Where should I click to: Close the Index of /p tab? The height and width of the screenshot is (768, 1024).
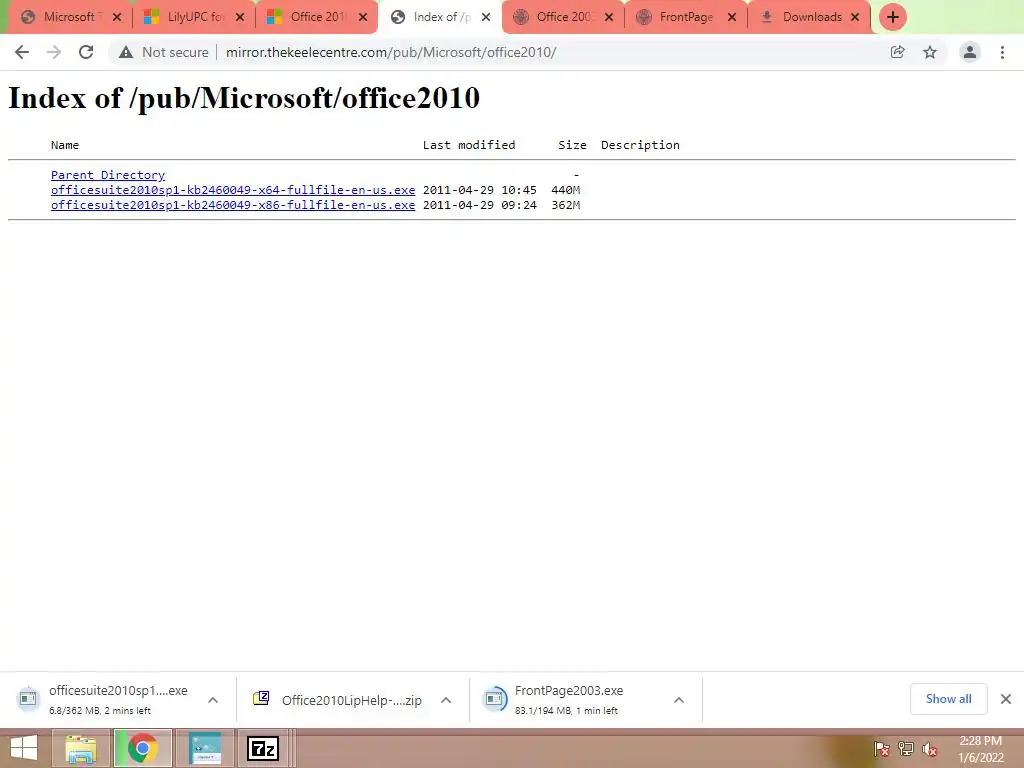[x=486, y=17]
